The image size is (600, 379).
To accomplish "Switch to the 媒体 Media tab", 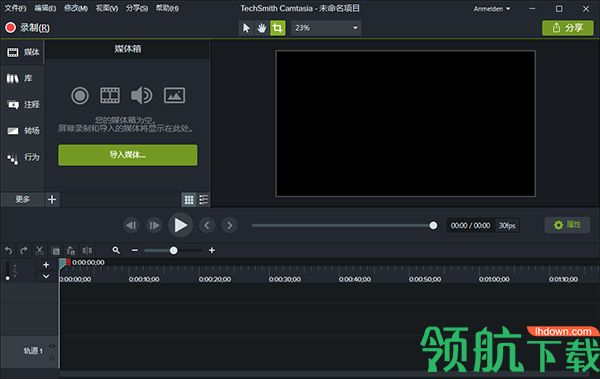I will coord(23,52).
